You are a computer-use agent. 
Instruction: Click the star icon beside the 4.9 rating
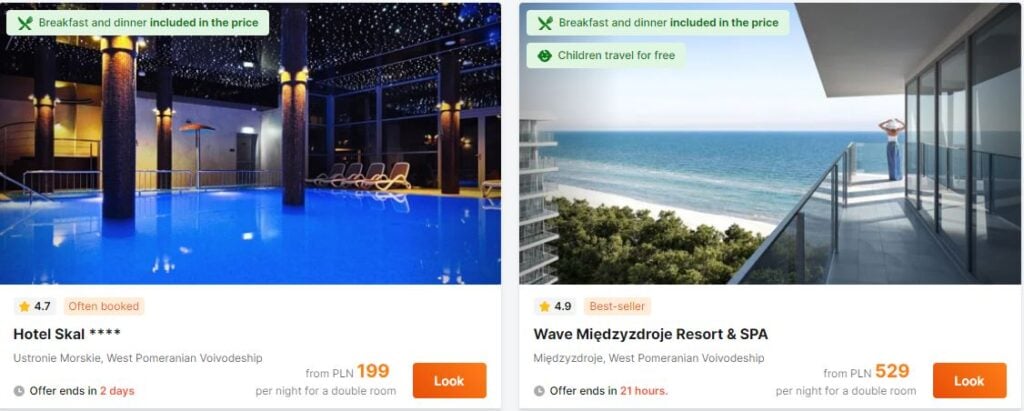pyautogui.click(x=545, y=306)
